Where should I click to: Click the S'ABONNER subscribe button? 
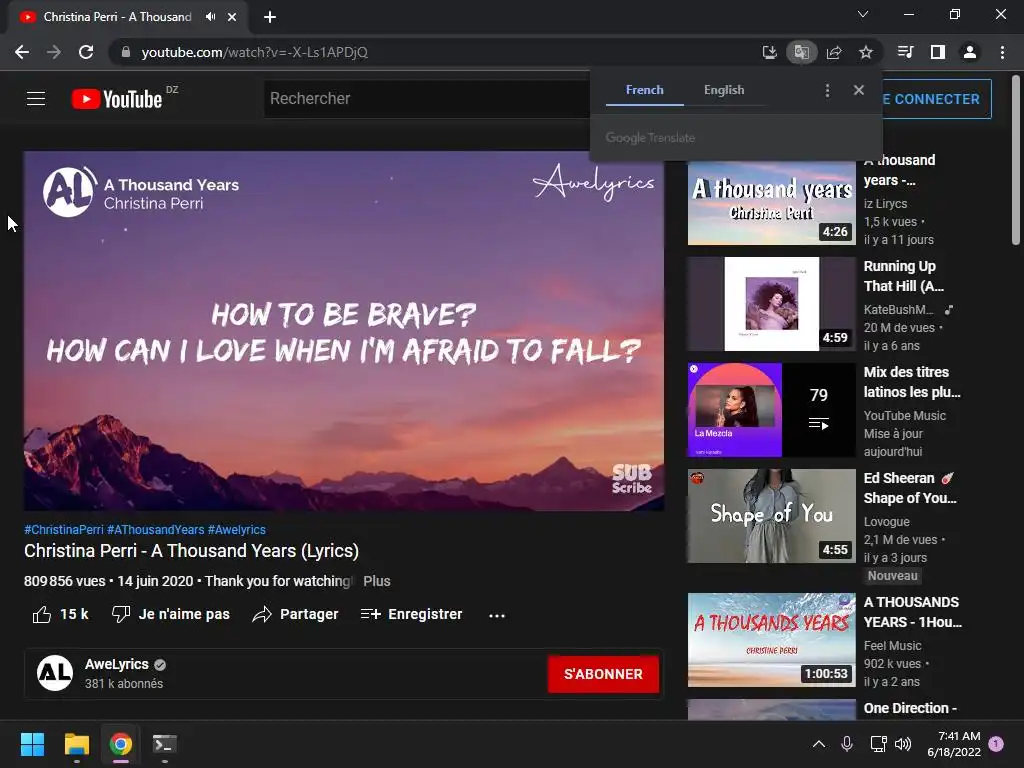[x=603, y=674]
